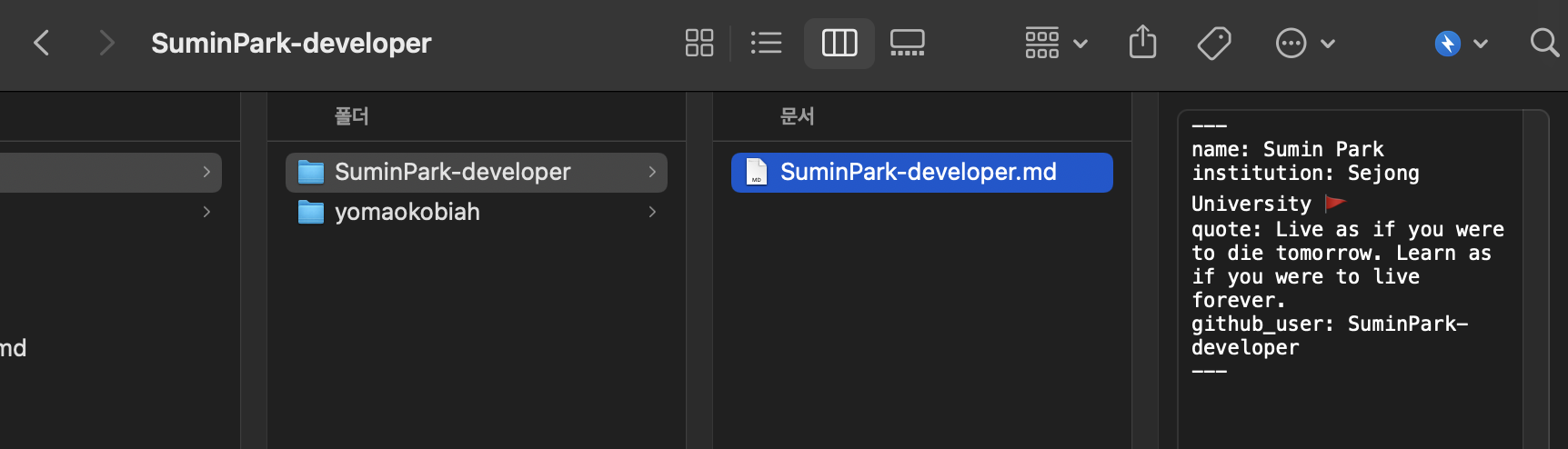Open the Group By grid menu

1055,43
